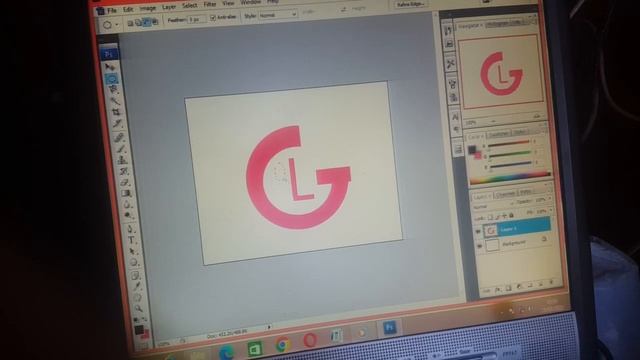This screenshot has height=360, width=640.
Task: Select the Eraser tool
Action: pos(125,182)
